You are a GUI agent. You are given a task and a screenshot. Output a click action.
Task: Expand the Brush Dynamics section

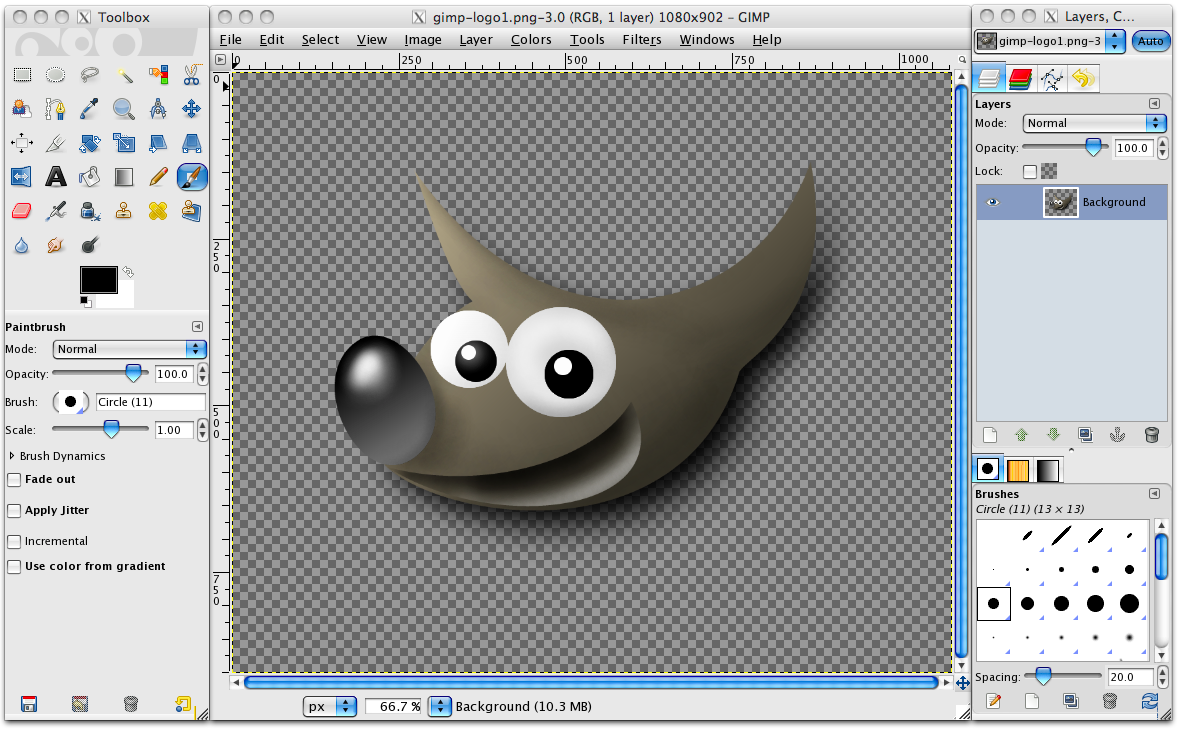coord(12,456)
